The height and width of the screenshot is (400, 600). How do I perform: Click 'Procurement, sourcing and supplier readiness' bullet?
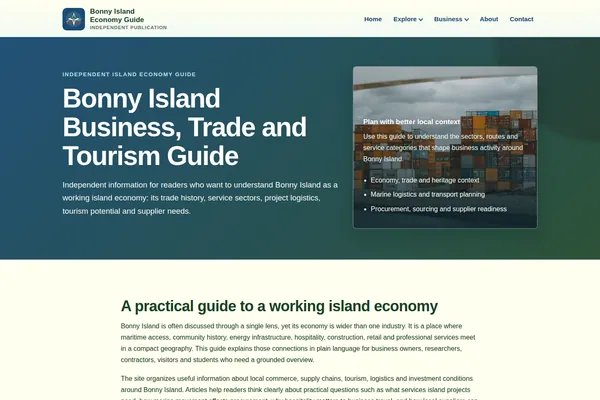[x=439, y=209]
